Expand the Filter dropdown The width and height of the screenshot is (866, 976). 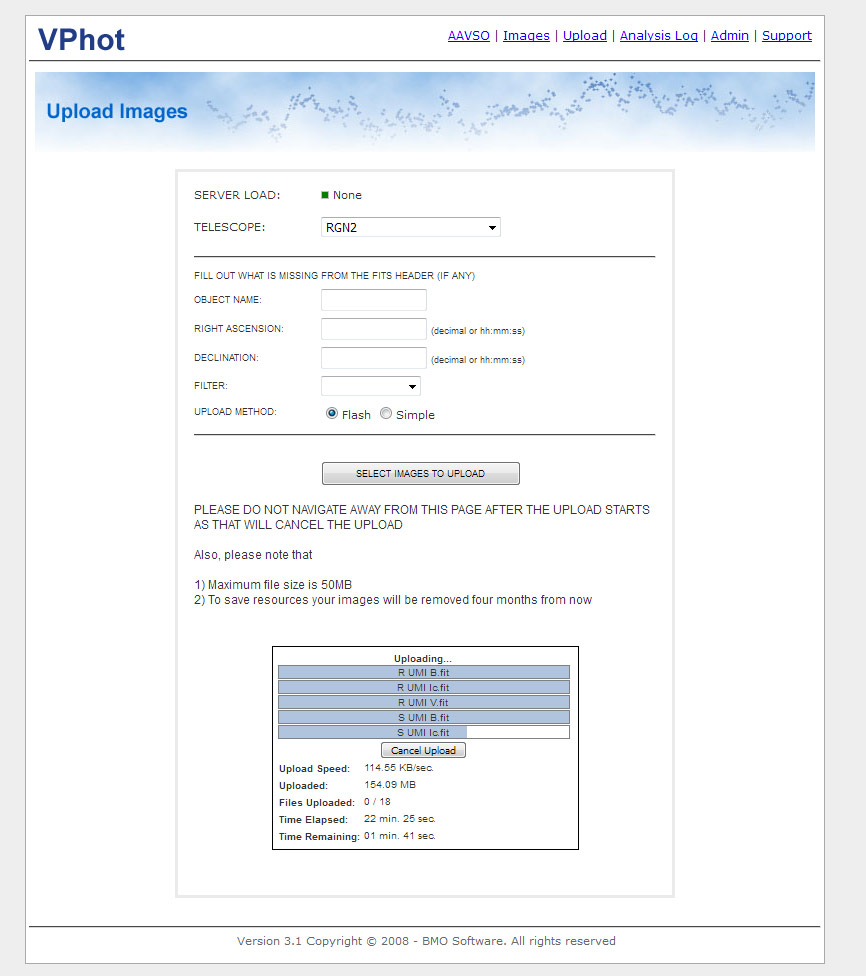370,386
